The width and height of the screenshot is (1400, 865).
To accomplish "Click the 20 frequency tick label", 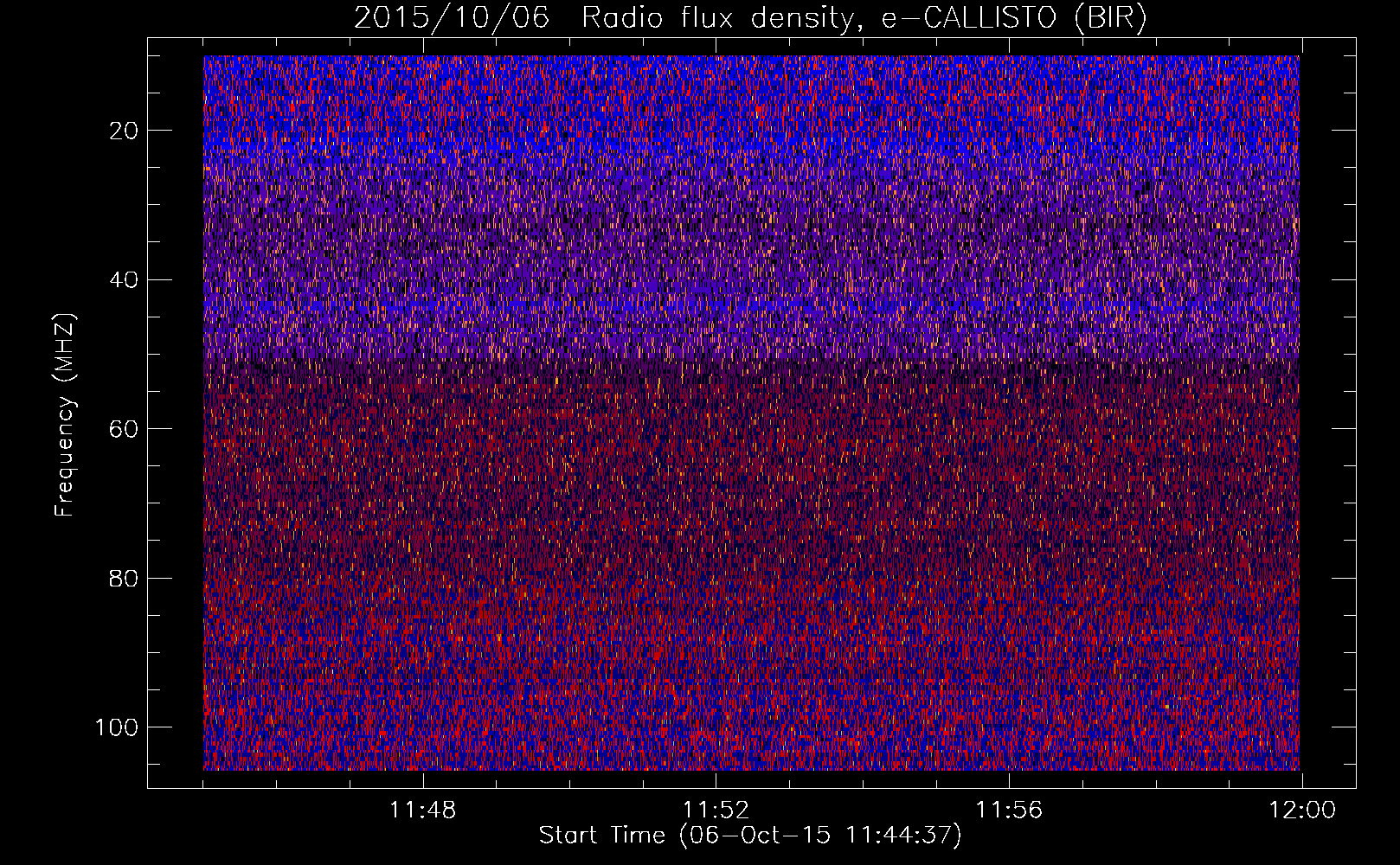I will pos(123,131).
